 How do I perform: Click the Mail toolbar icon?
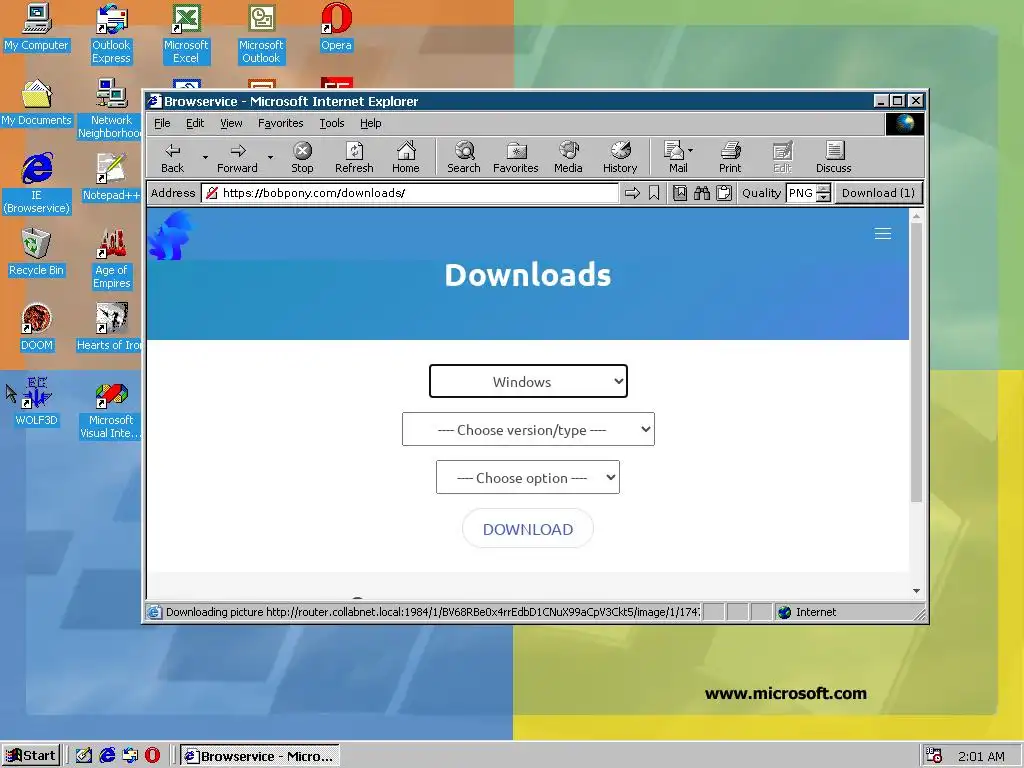[674, 157]
